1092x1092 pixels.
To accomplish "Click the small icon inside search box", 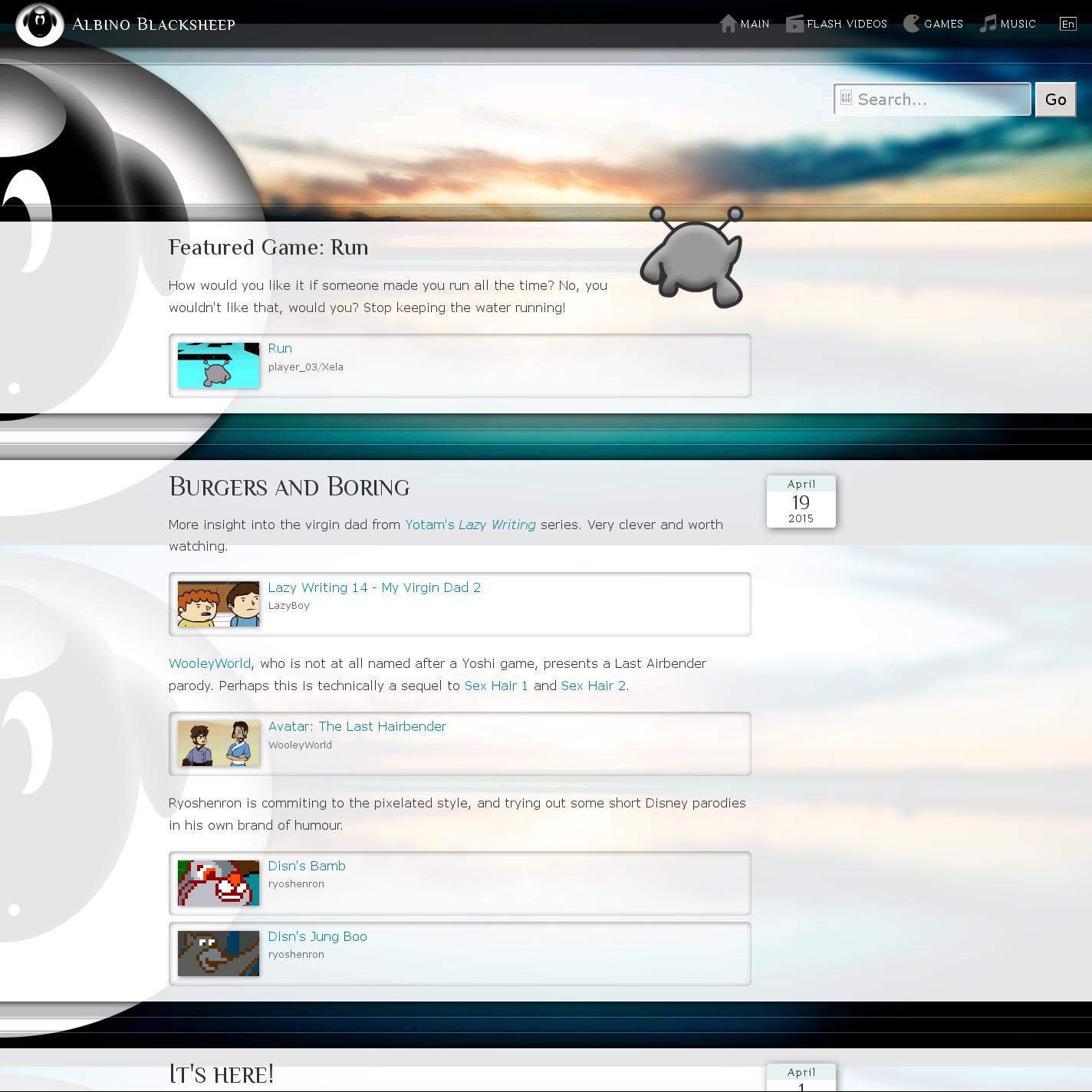I will tap(846, 98).
